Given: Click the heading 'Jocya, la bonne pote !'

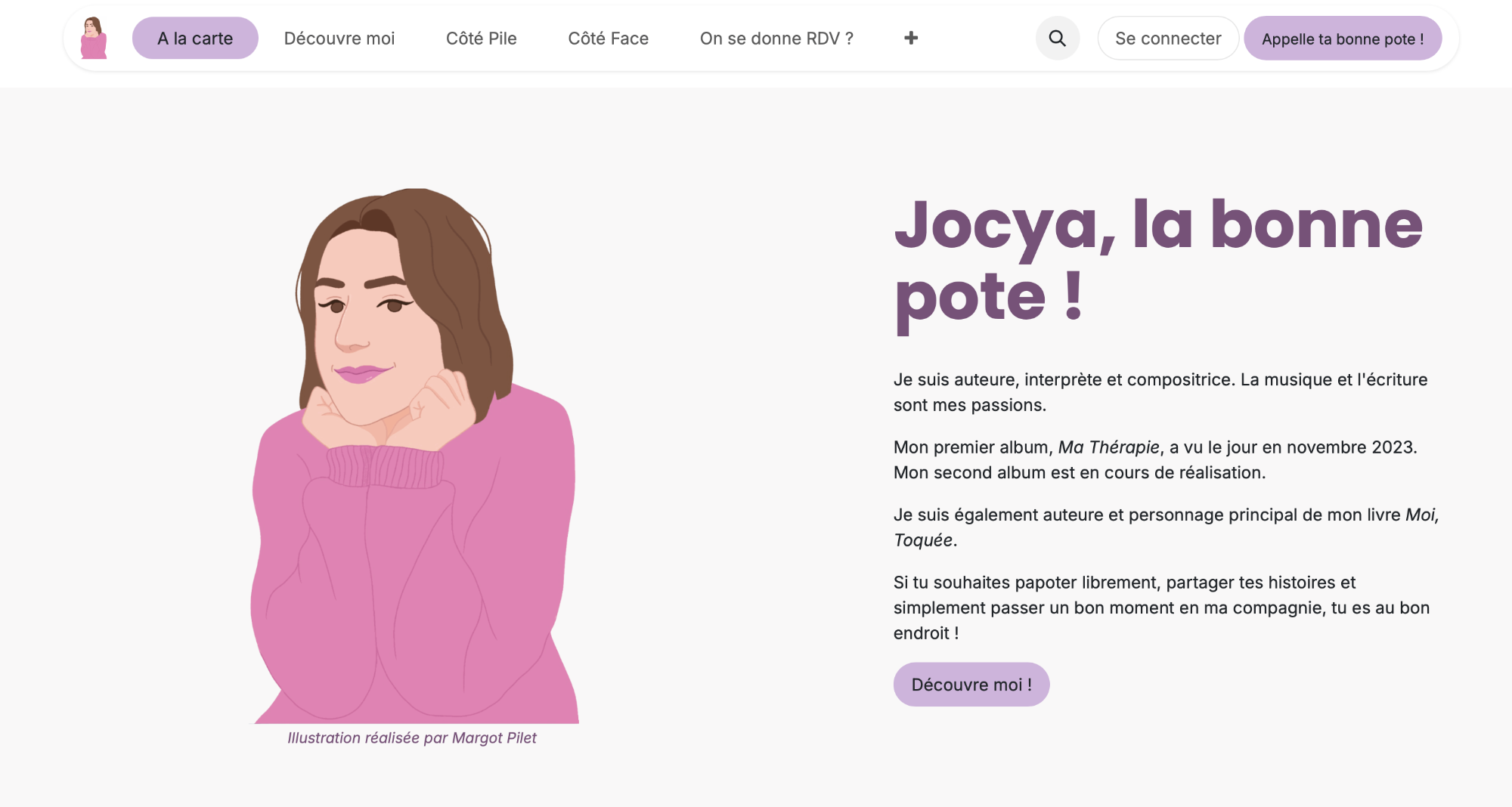Looking at the screenshot, I should (x=1157, y=261).
